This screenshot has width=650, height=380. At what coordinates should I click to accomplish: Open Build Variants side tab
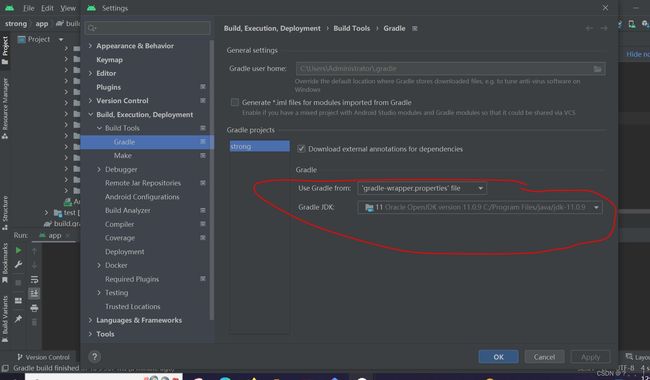[5, 319]
